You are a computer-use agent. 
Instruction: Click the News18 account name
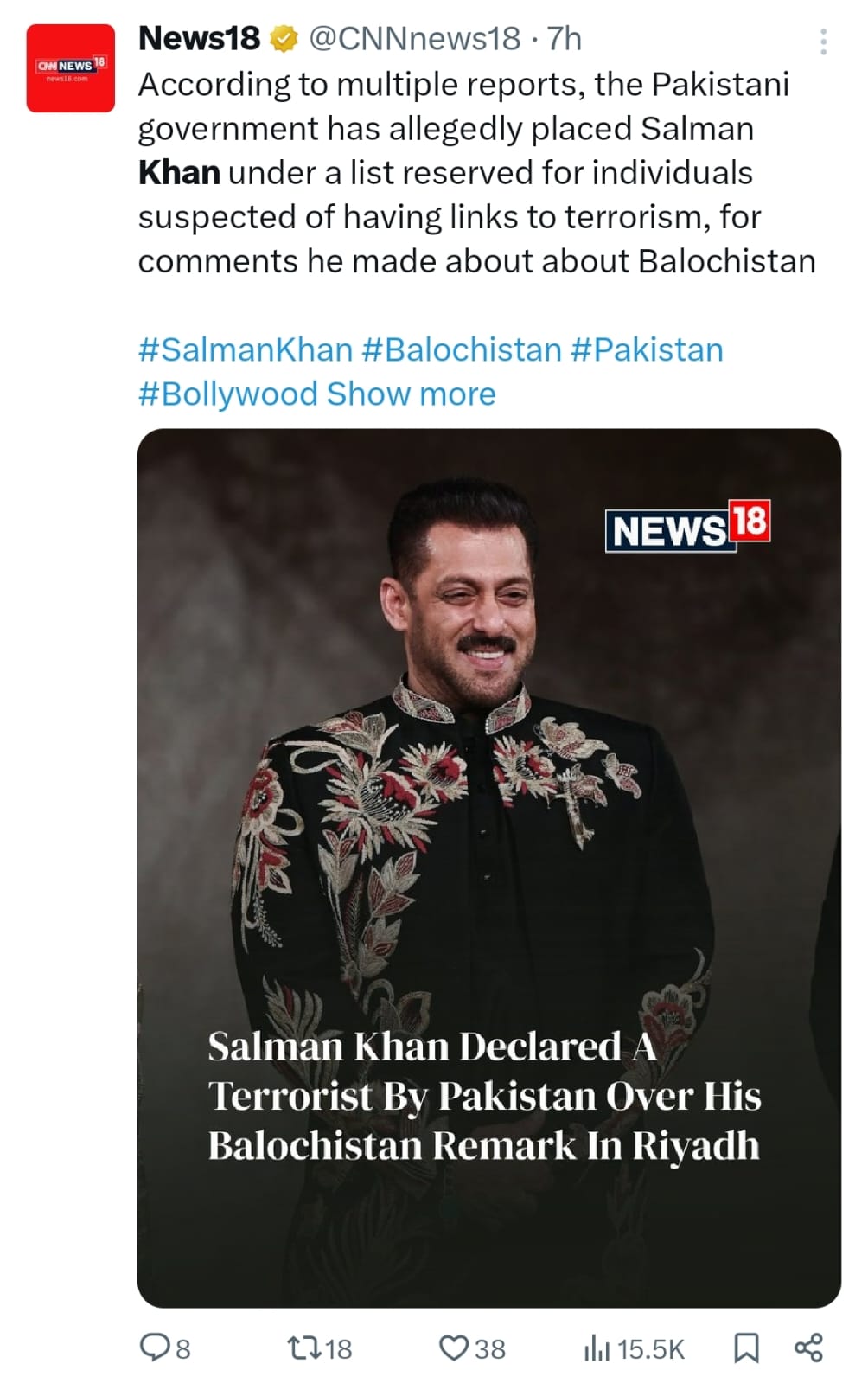(199, 39)
